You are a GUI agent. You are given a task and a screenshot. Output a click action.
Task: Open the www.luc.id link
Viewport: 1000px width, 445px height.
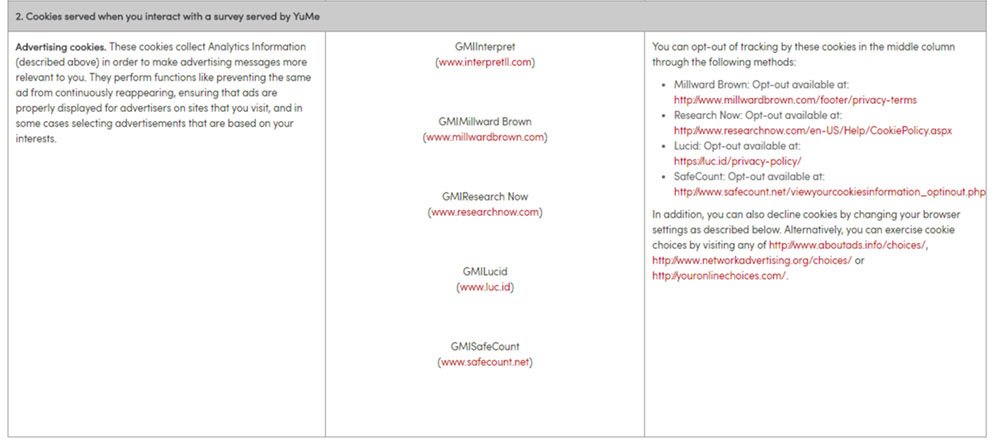point(485,288)
